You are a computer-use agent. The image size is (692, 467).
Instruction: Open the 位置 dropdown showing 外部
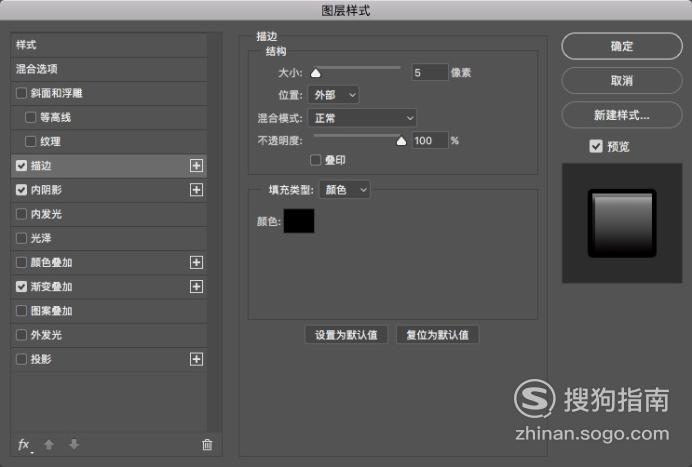pos(334,95)
